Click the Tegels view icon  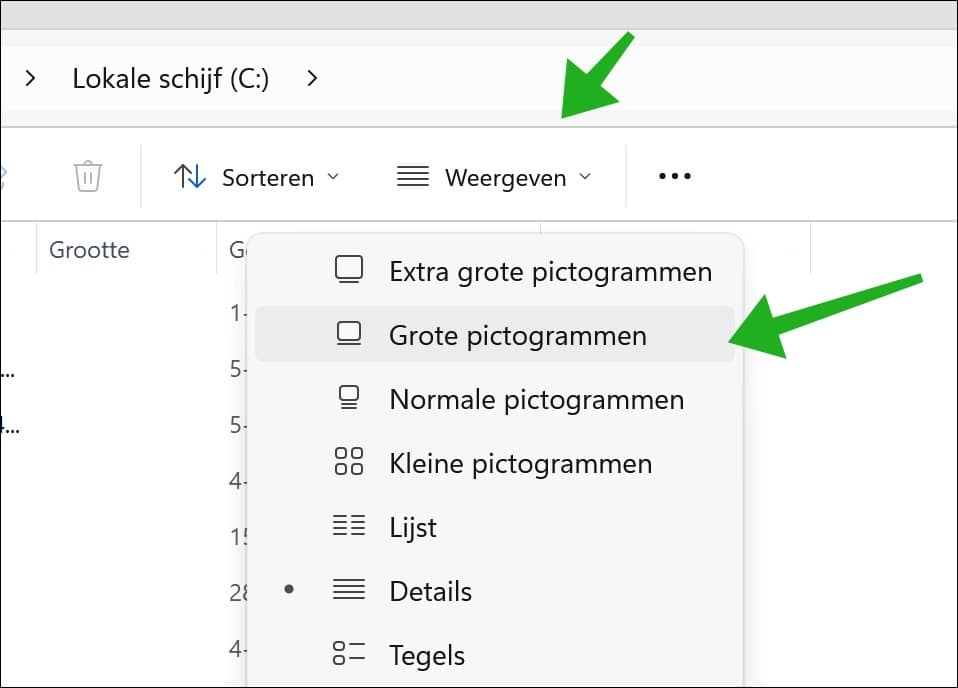point(349,654)
